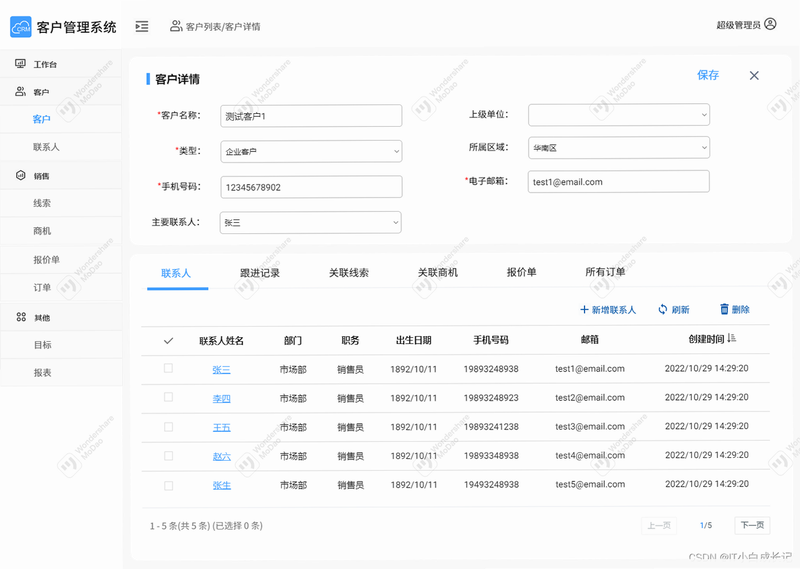Click the 联系人姓名 column header
Viewport: 800px width, 569px height.
[221, 341]
